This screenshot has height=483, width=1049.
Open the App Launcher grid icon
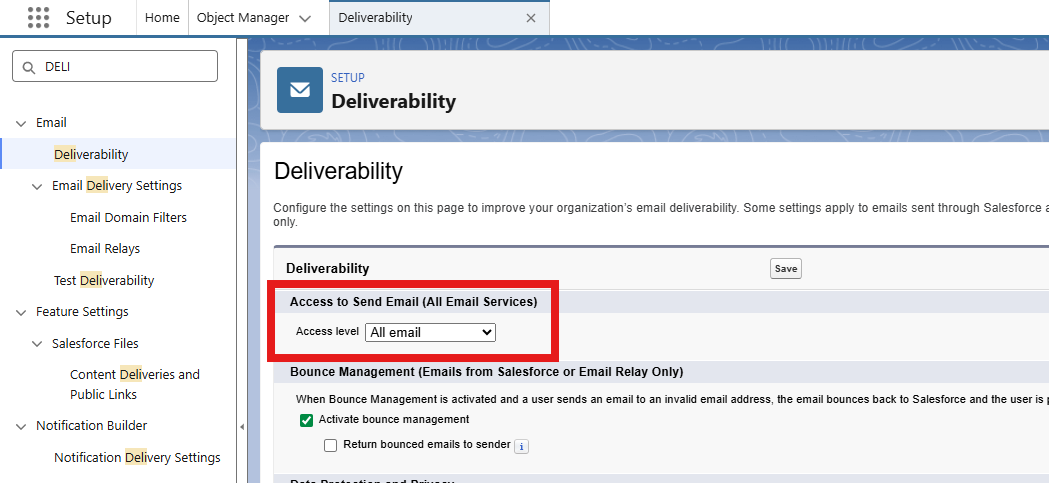click(39, 17)
